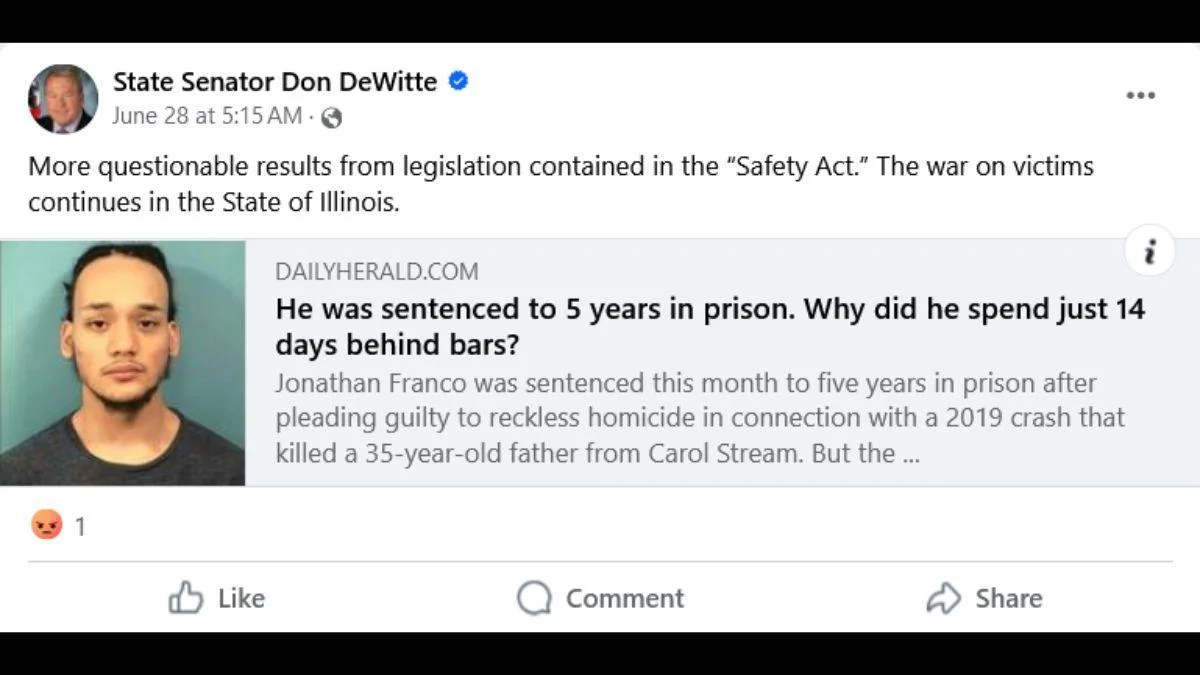Viewport: 1200px width, 675px height.
Task: Click the arrow Share icon
Action: coord(943,598)
